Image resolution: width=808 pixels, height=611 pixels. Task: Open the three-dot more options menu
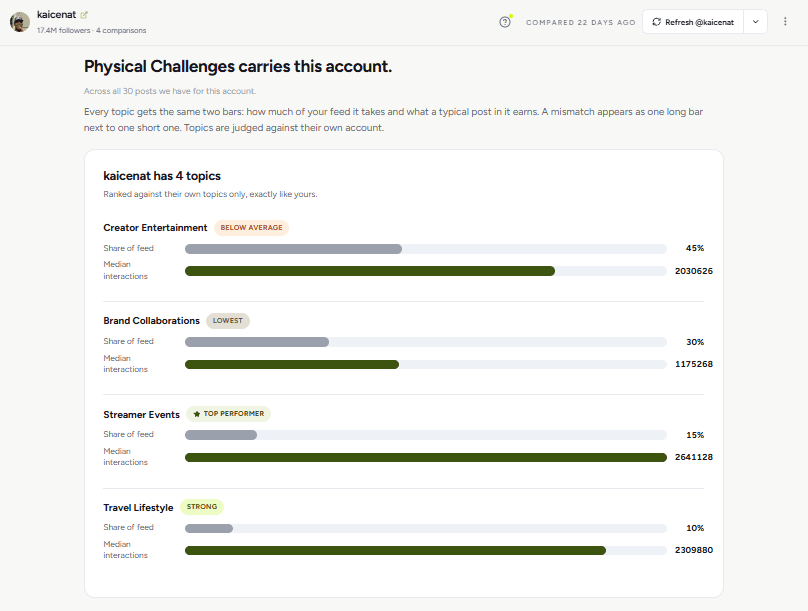(785, 22)
